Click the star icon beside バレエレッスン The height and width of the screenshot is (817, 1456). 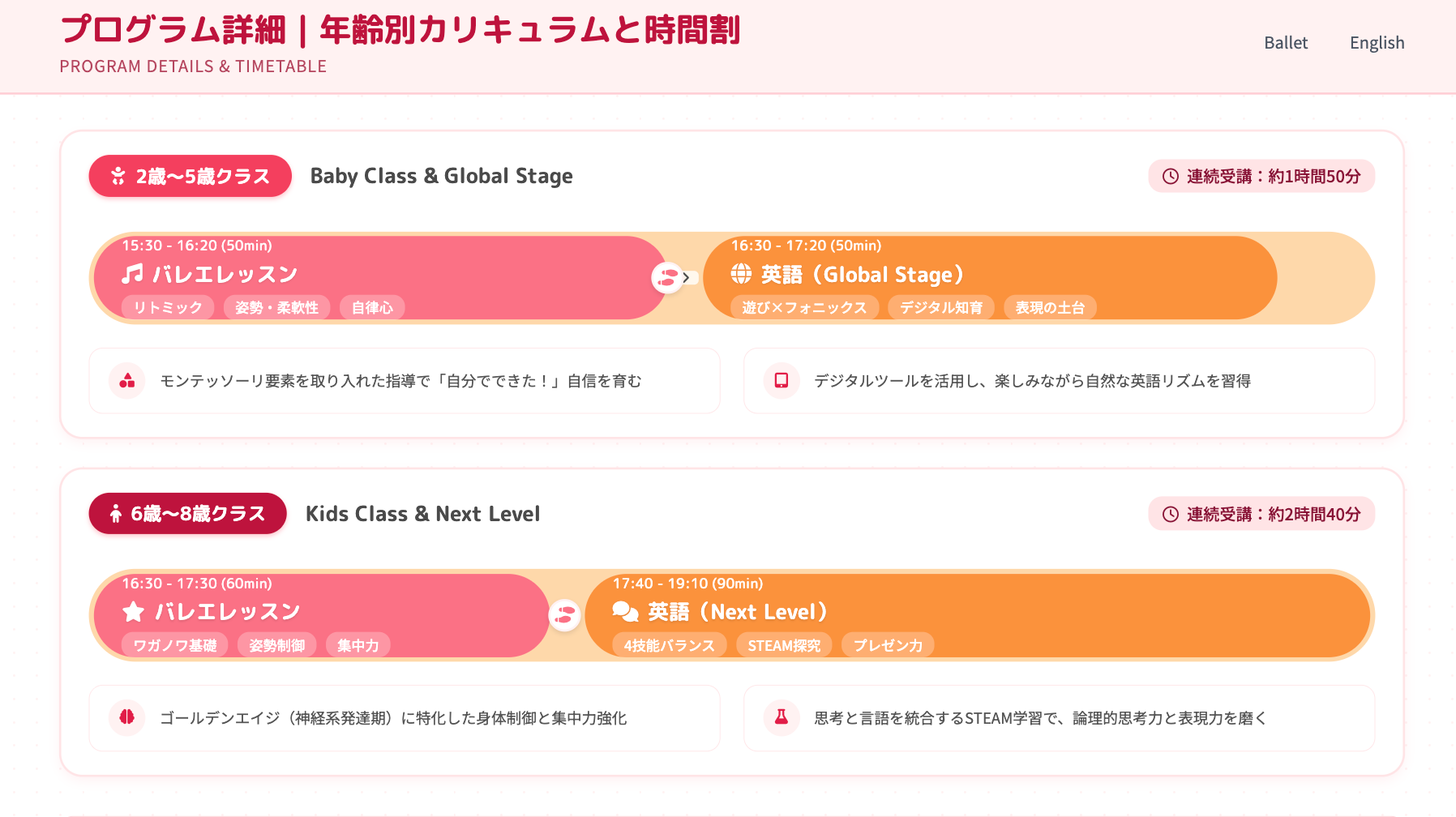[133, 612]
